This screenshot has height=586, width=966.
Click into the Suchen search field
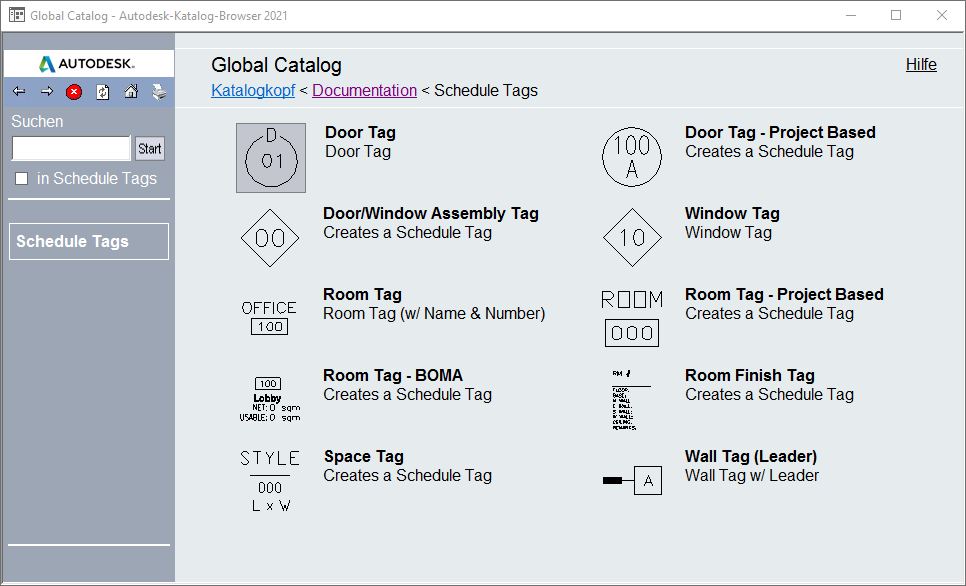(x=71, y=149)
